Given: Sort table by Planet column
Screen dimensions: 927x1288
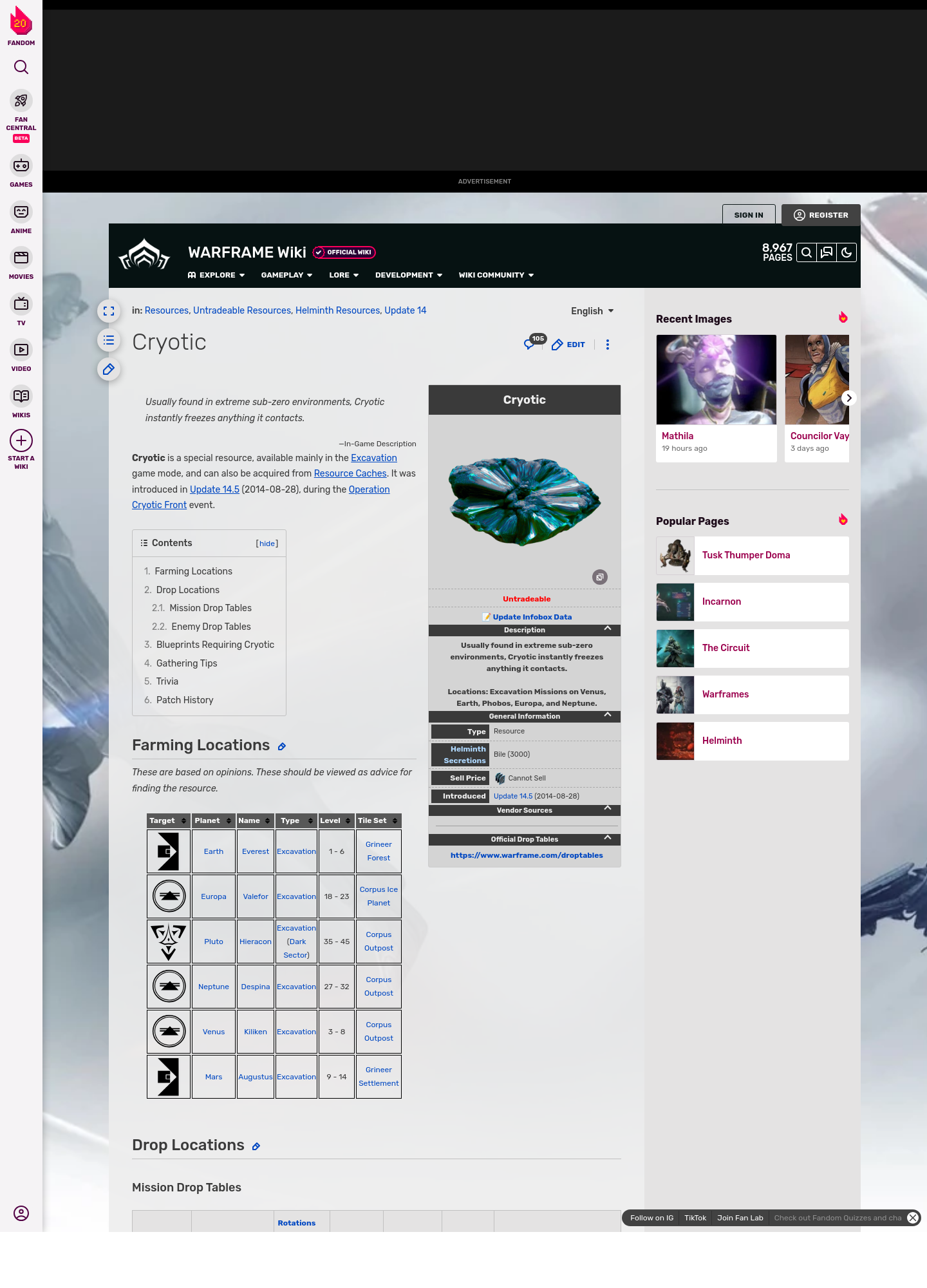Looking at the screenshot, I should (213, 820).
